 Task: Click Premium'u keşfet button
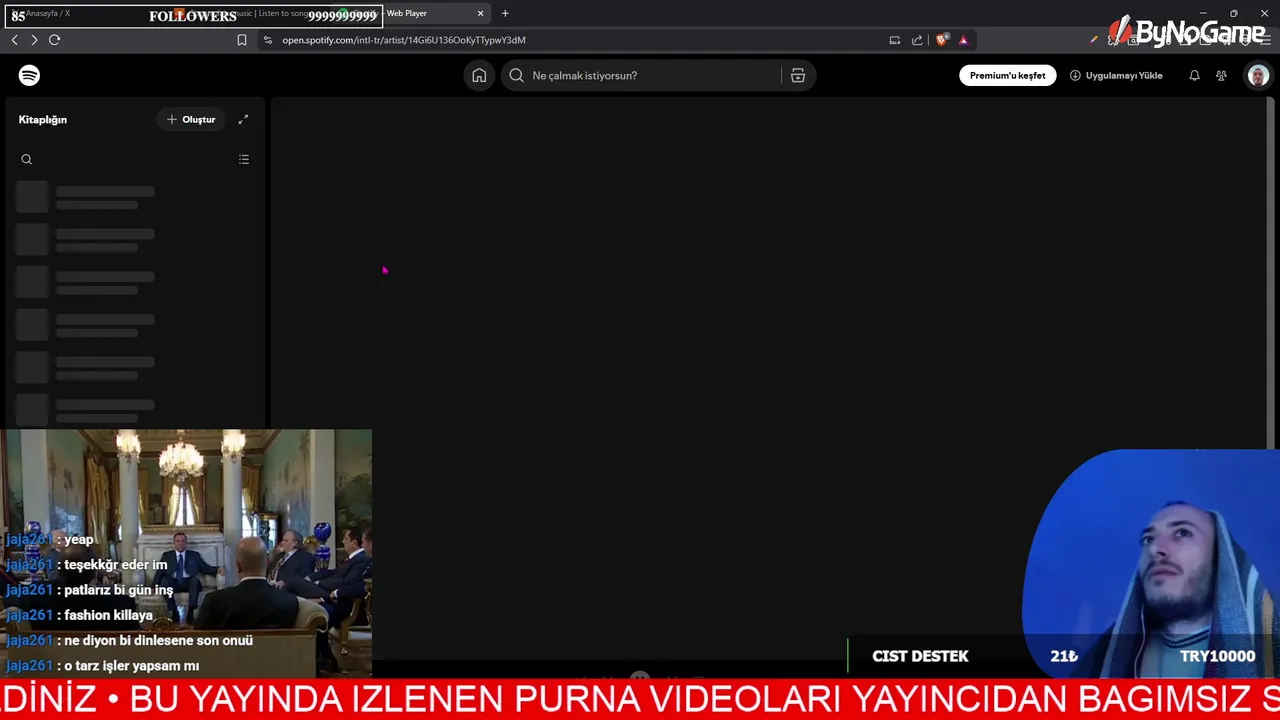[1007, 75]
